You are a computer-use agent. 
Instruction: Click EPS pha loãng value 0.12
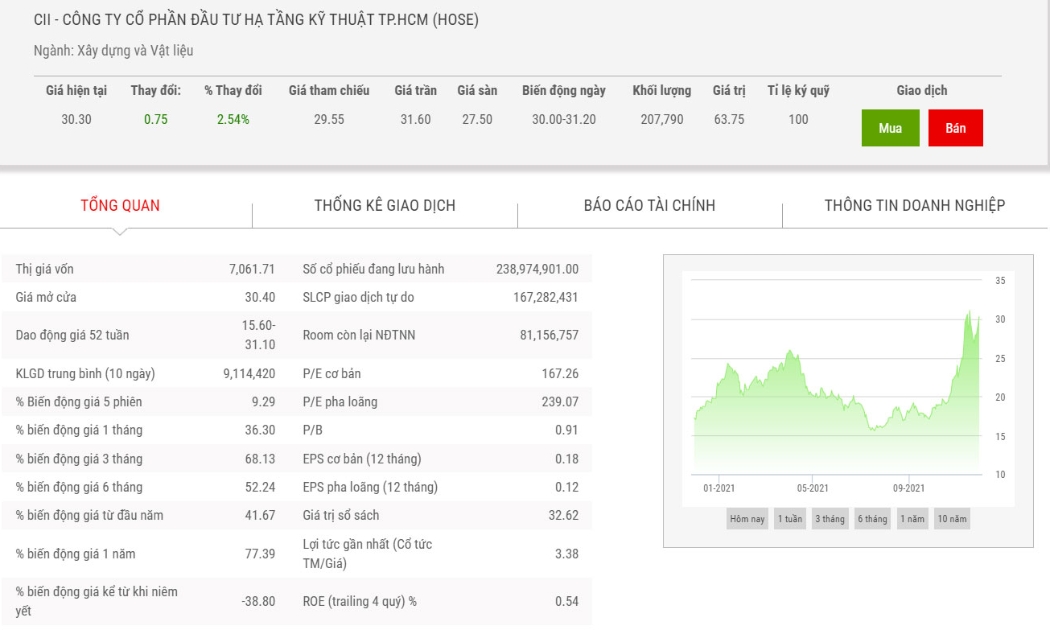(567, 487)
